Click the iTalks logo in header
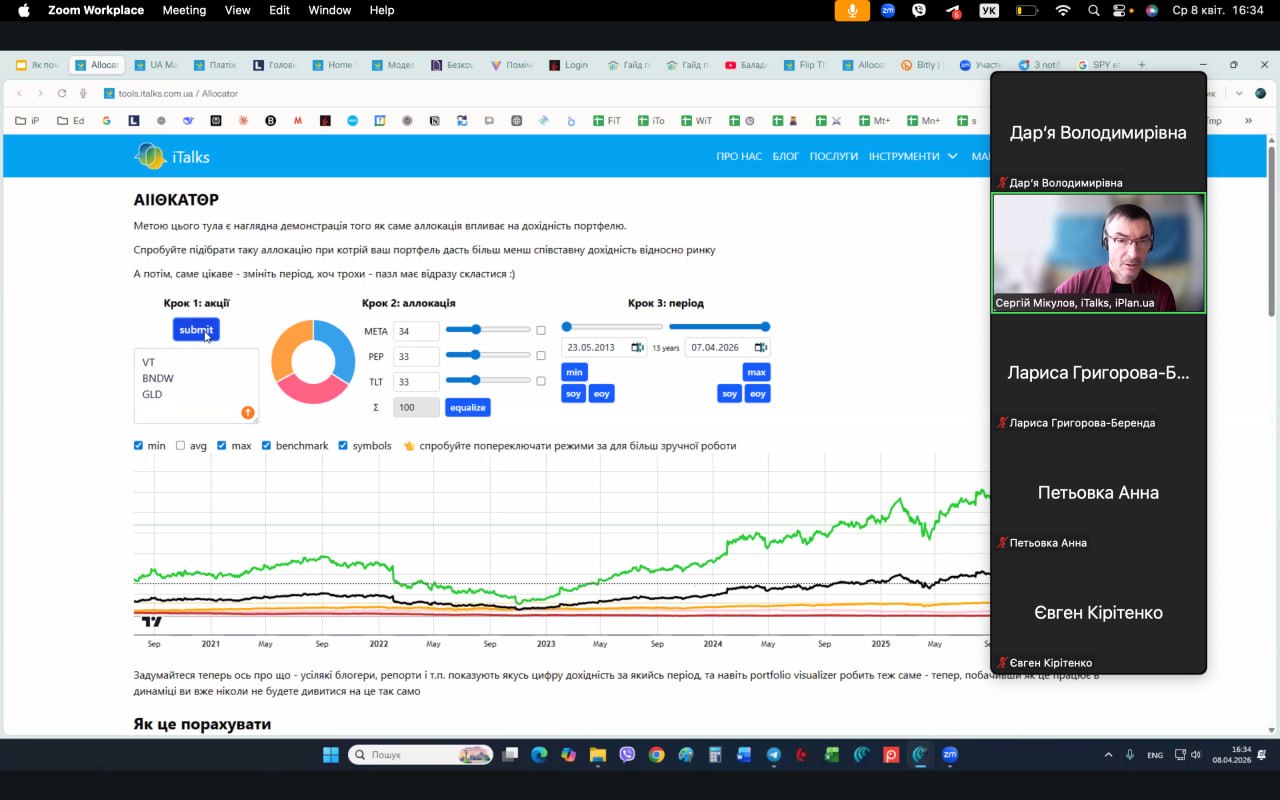This screenshot has width=1280, height=800. click(172, 156)
